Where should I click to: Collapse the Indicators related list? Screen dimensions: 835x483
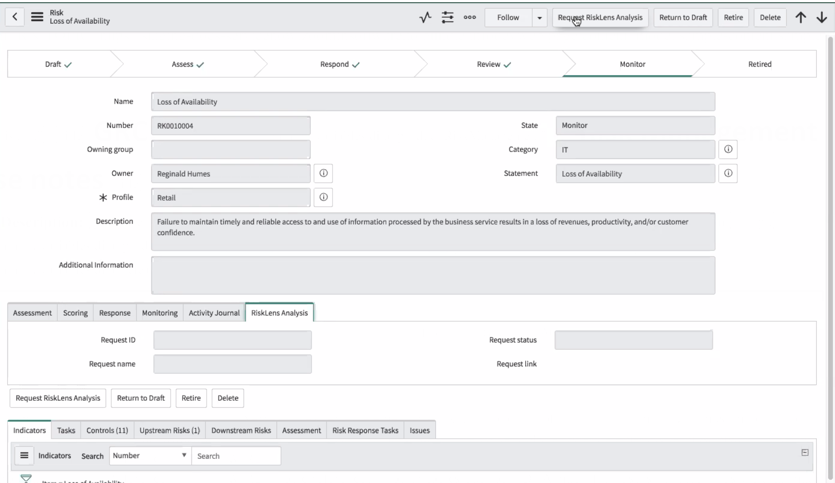click(x=805, y=453)
